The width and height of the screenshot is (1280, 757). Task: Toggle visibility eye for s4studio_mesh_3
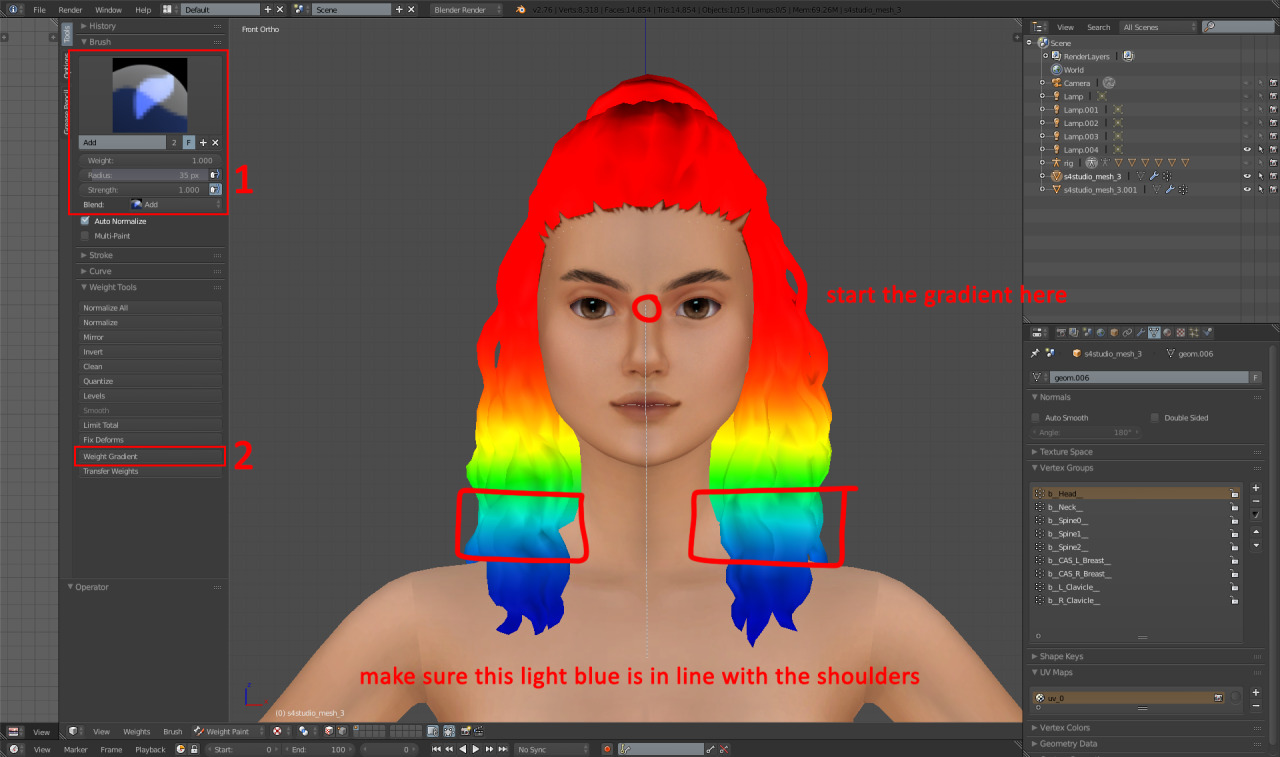[x=1247, y=176]
